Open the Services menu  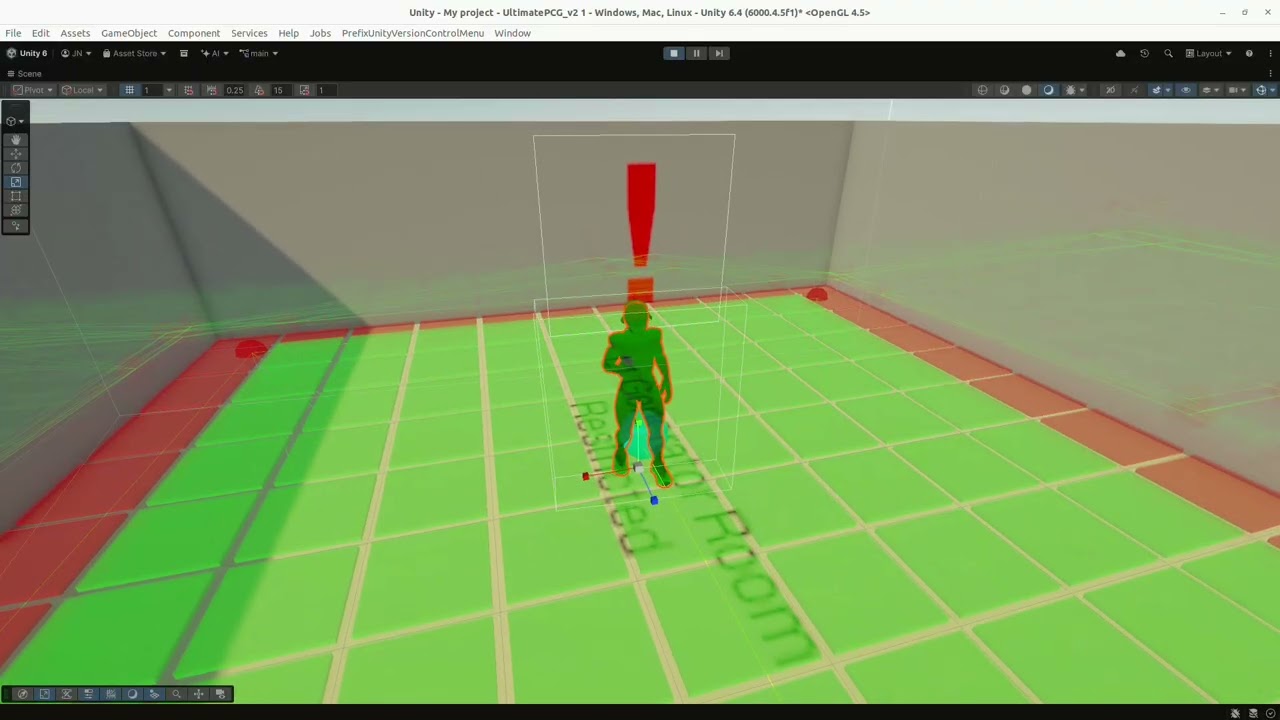click(x=249, y=33)
